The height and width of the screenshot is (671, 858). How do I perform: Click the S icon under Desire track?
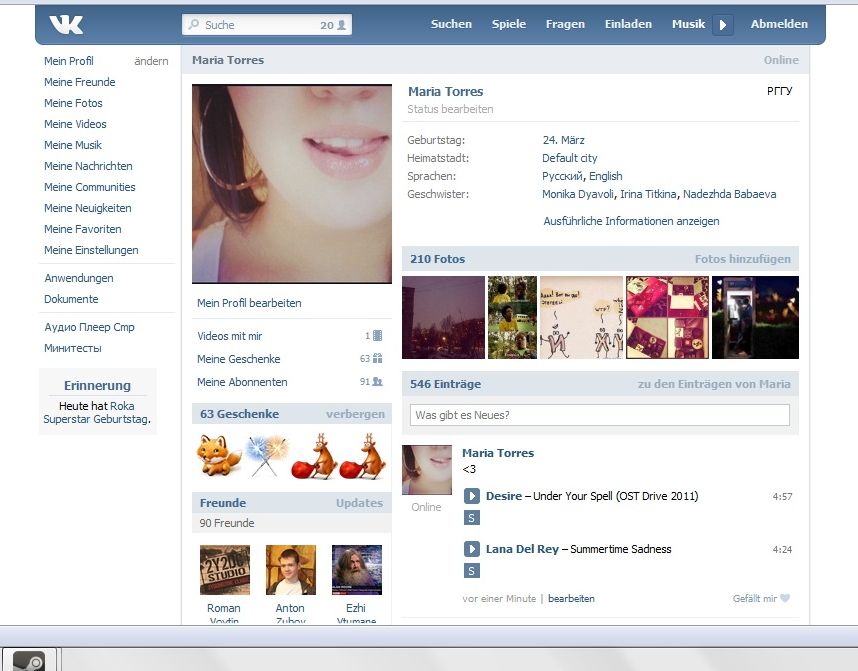pyautogui.click(x=472, y=518)
